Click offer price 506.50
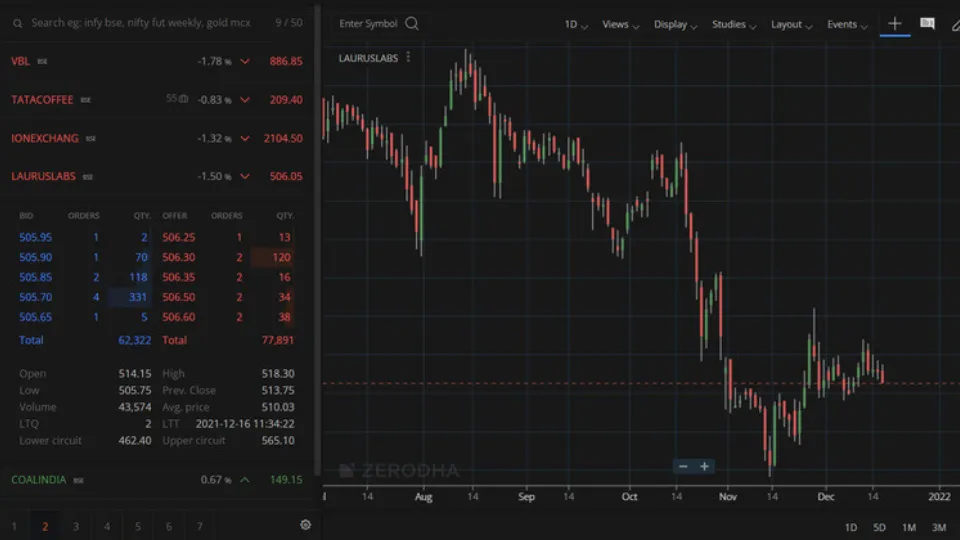 point(179,298)
